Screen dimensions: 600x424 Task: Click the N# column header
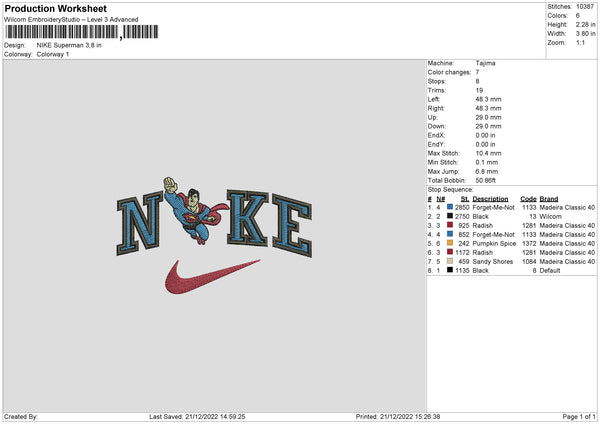click(x=441, y=199)
